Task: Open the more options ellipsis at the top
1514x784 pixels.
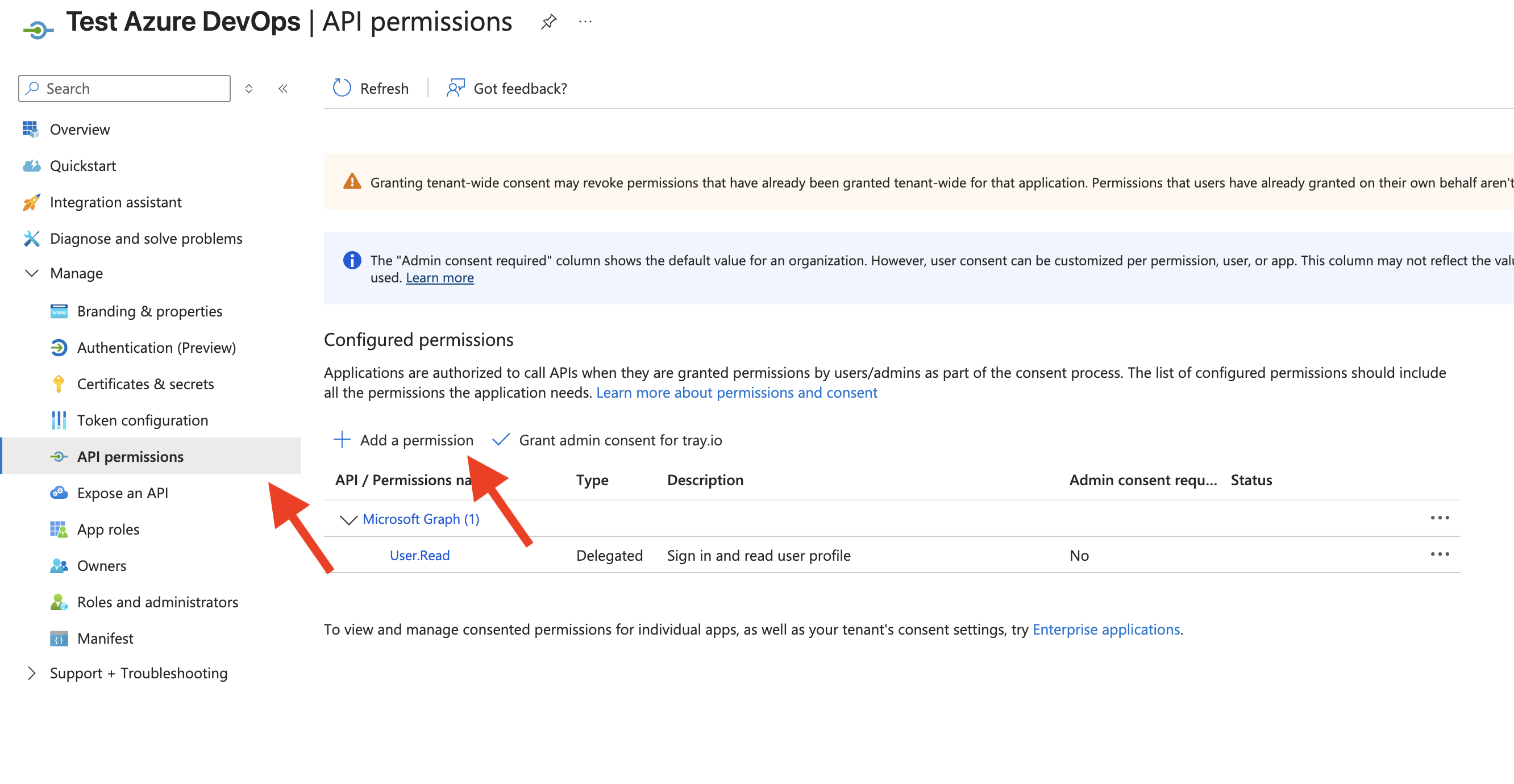Action: (585, 22)
